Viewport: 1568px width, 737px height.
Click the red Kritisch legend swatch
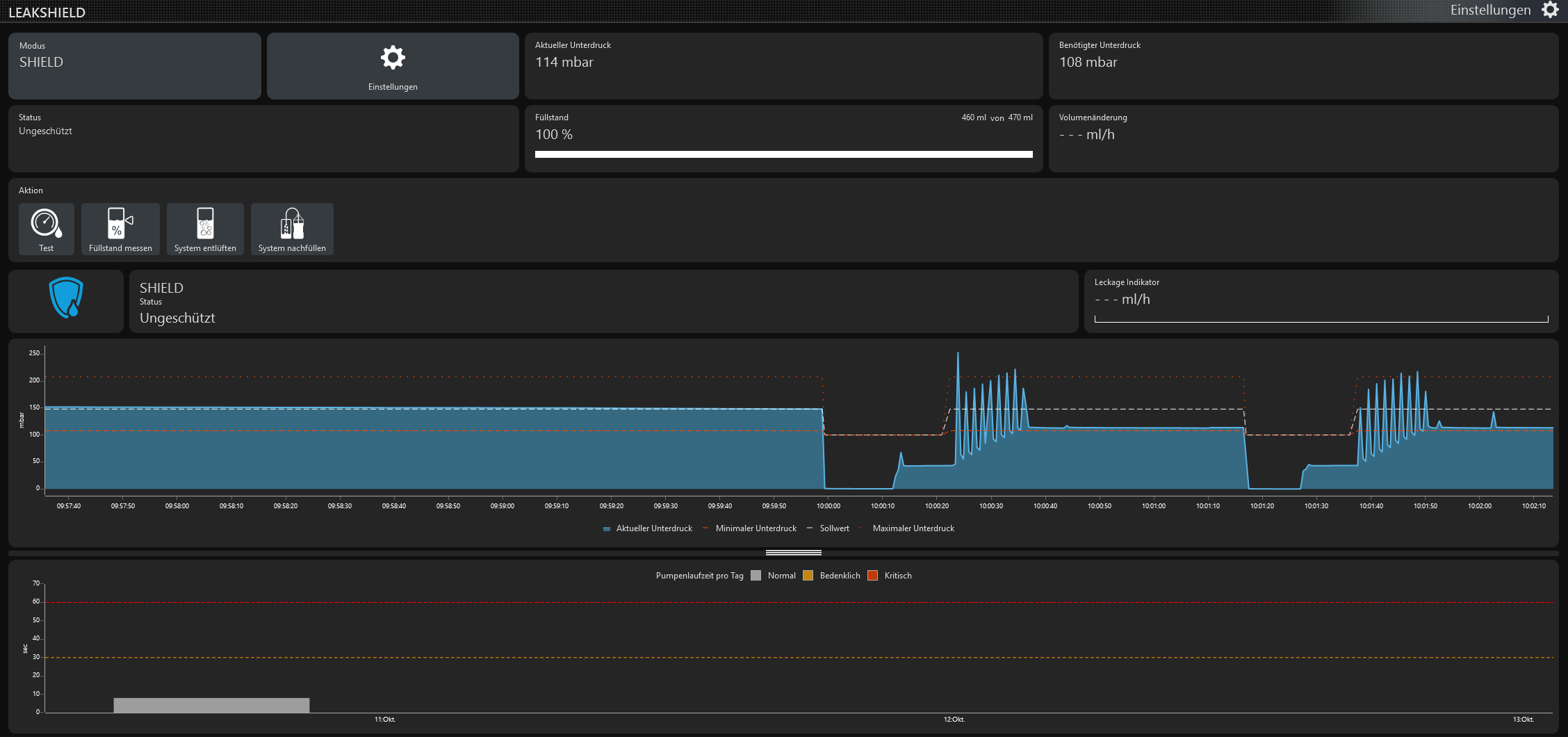point(873,576)
